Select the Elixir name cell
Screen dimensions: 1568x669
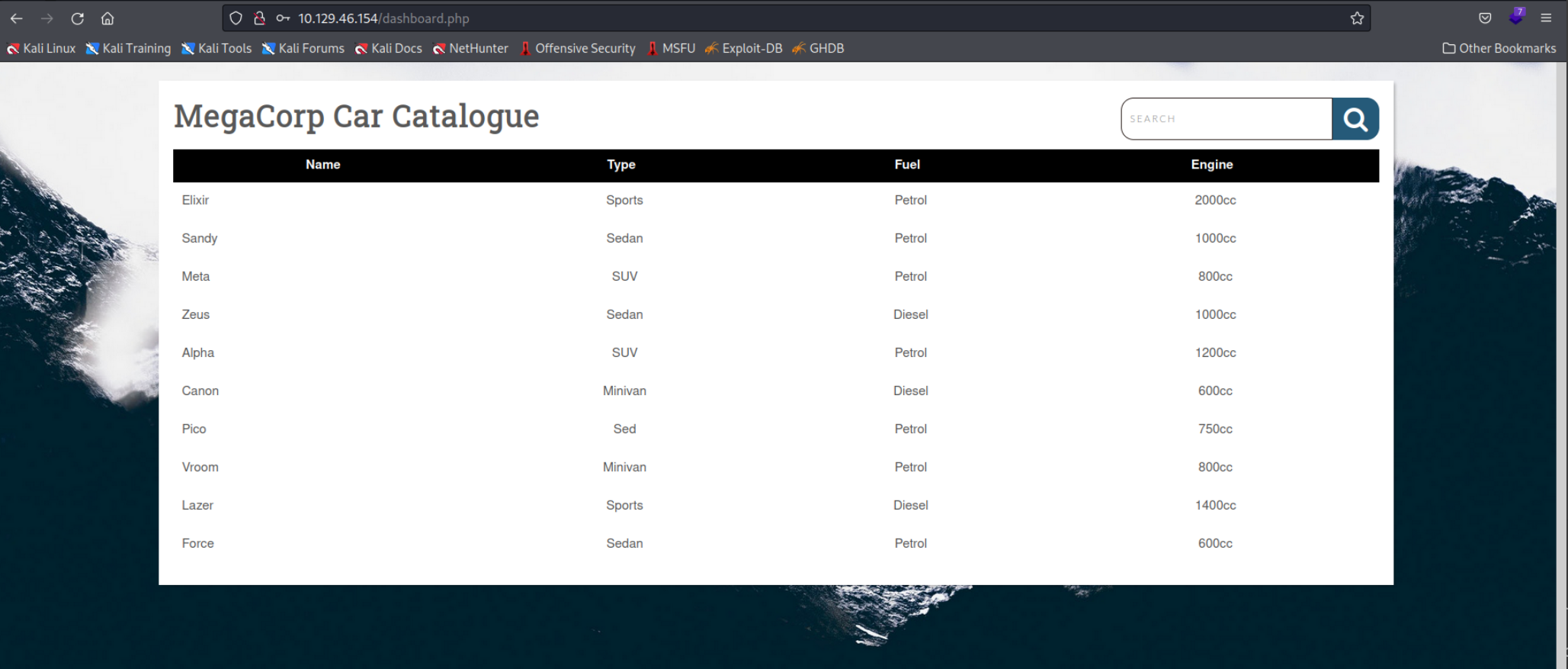pos(195,200)
